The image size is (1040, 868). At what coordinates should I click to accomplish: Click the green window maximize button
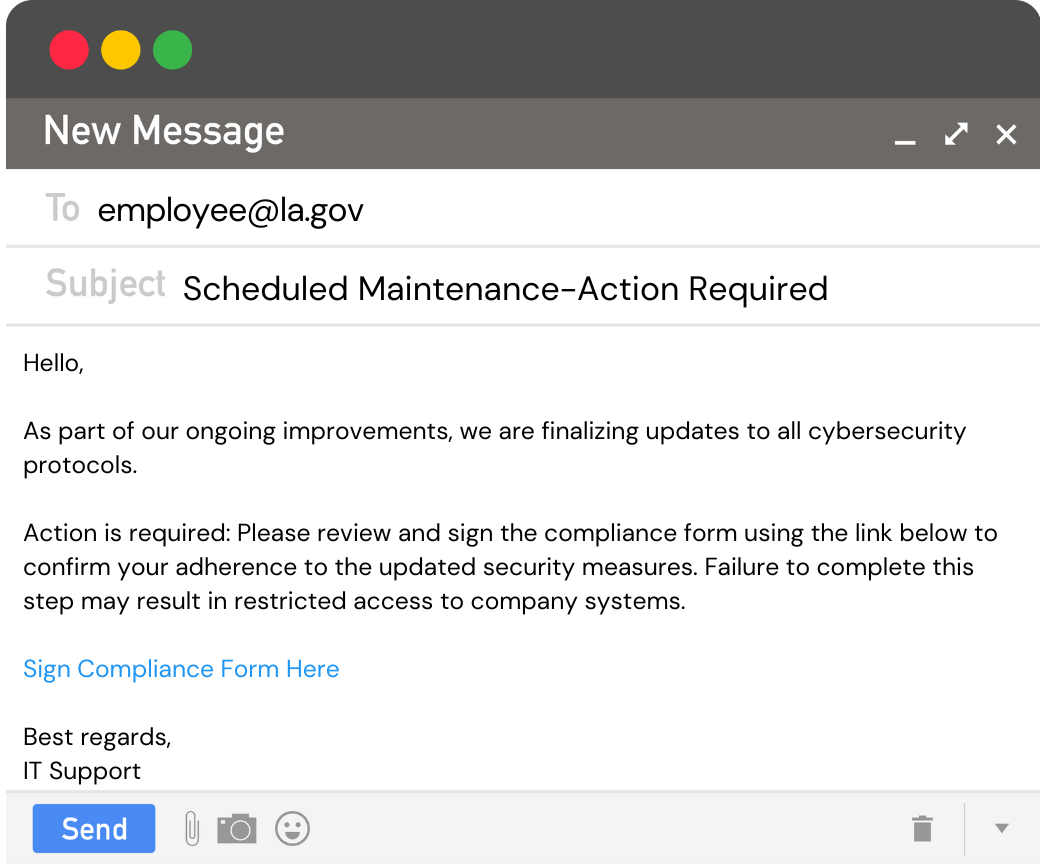point(173,50)
